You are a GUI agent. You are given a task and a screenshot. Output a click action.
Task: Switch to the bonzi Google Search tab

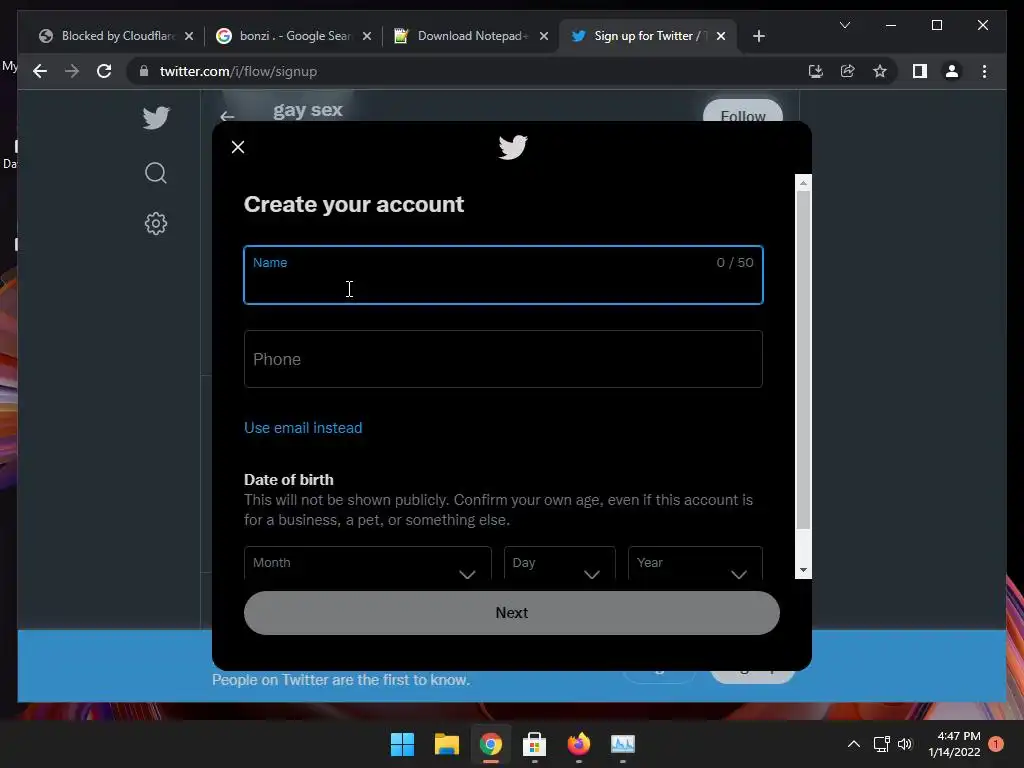[x=295, y=36]
